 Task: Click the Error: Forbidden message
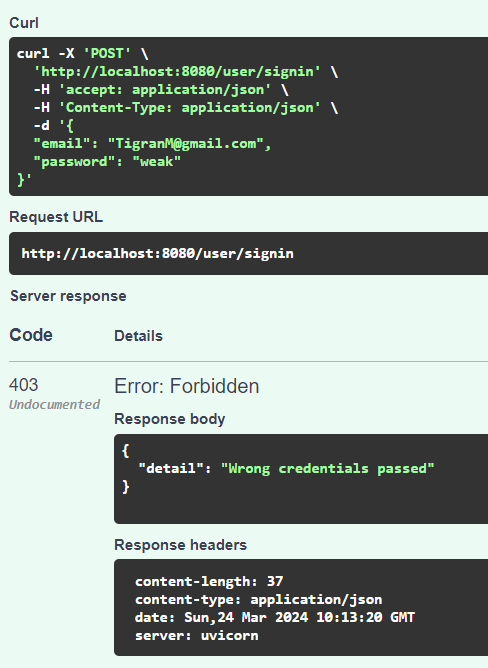click(187, 386)
